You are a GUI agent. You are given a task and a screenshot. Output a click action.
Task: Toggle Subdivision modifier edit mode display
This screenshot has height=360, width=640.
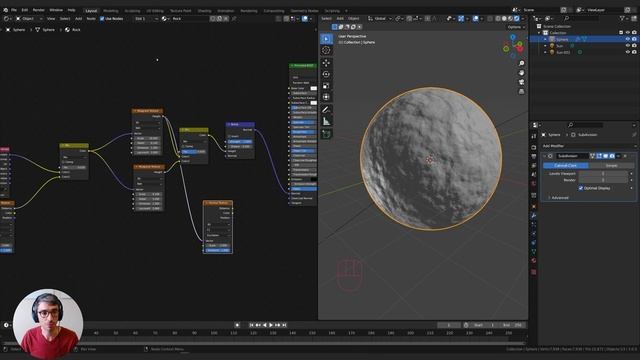pos(599,156)
